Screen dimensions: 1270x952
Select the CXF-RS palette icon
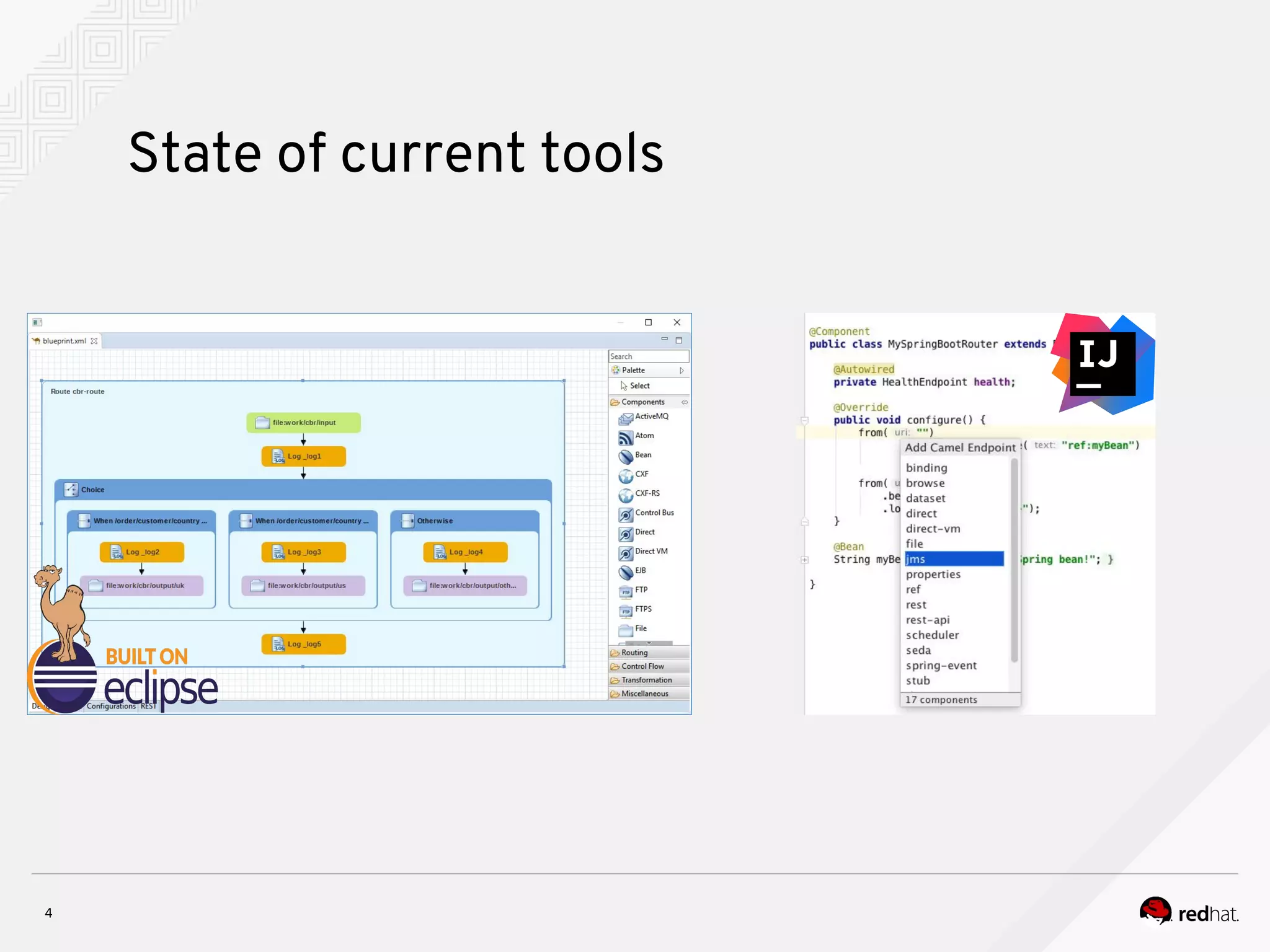pos(626,496)
